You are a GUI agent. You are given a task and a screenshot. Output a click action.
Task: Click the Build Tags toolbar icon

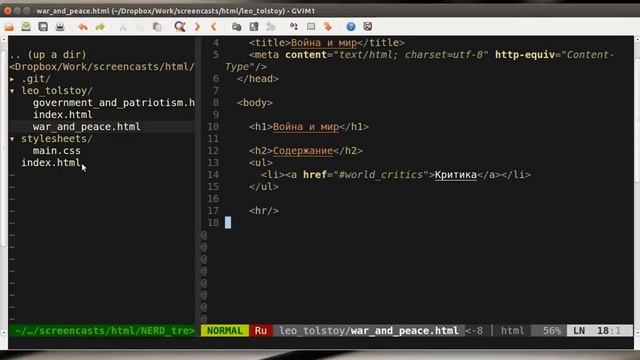(311, 27)
